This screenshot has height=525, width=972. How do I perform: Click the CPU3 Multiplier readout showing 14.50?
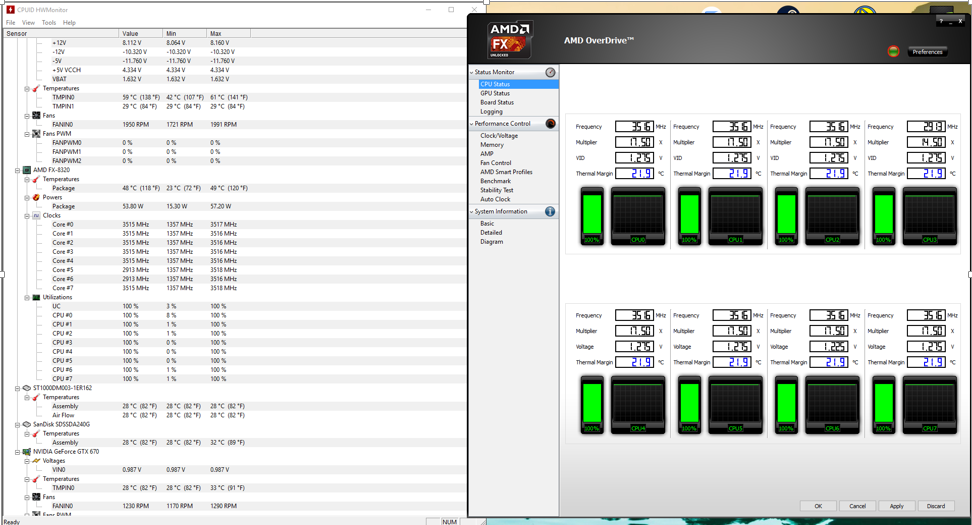click(926, 142)
